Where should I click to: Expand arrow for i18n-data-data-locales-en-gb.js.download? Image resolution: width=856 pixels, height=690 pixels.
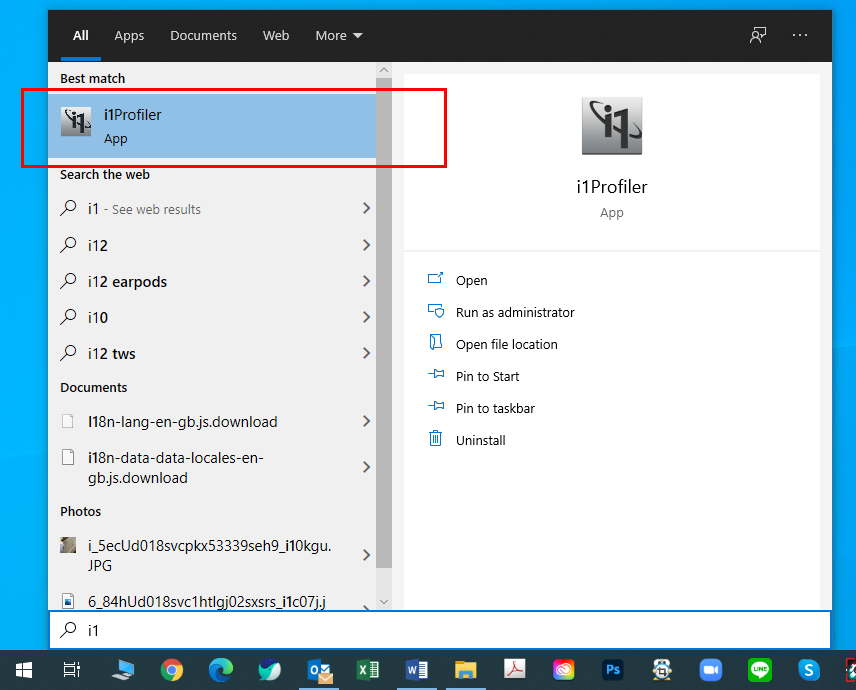click(366, 467)
